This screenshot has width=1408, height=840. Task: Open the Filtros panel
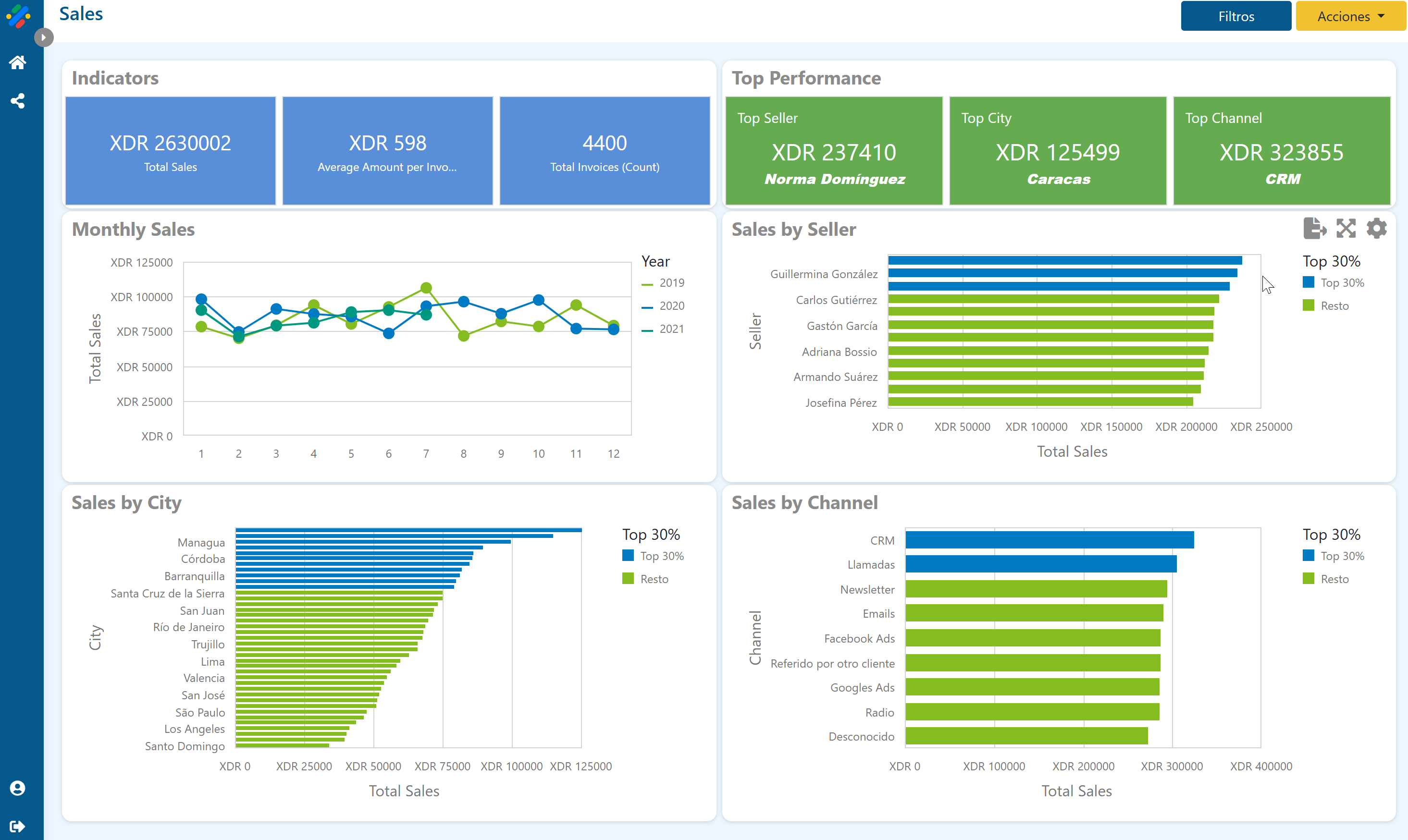tap(1235, 16)
